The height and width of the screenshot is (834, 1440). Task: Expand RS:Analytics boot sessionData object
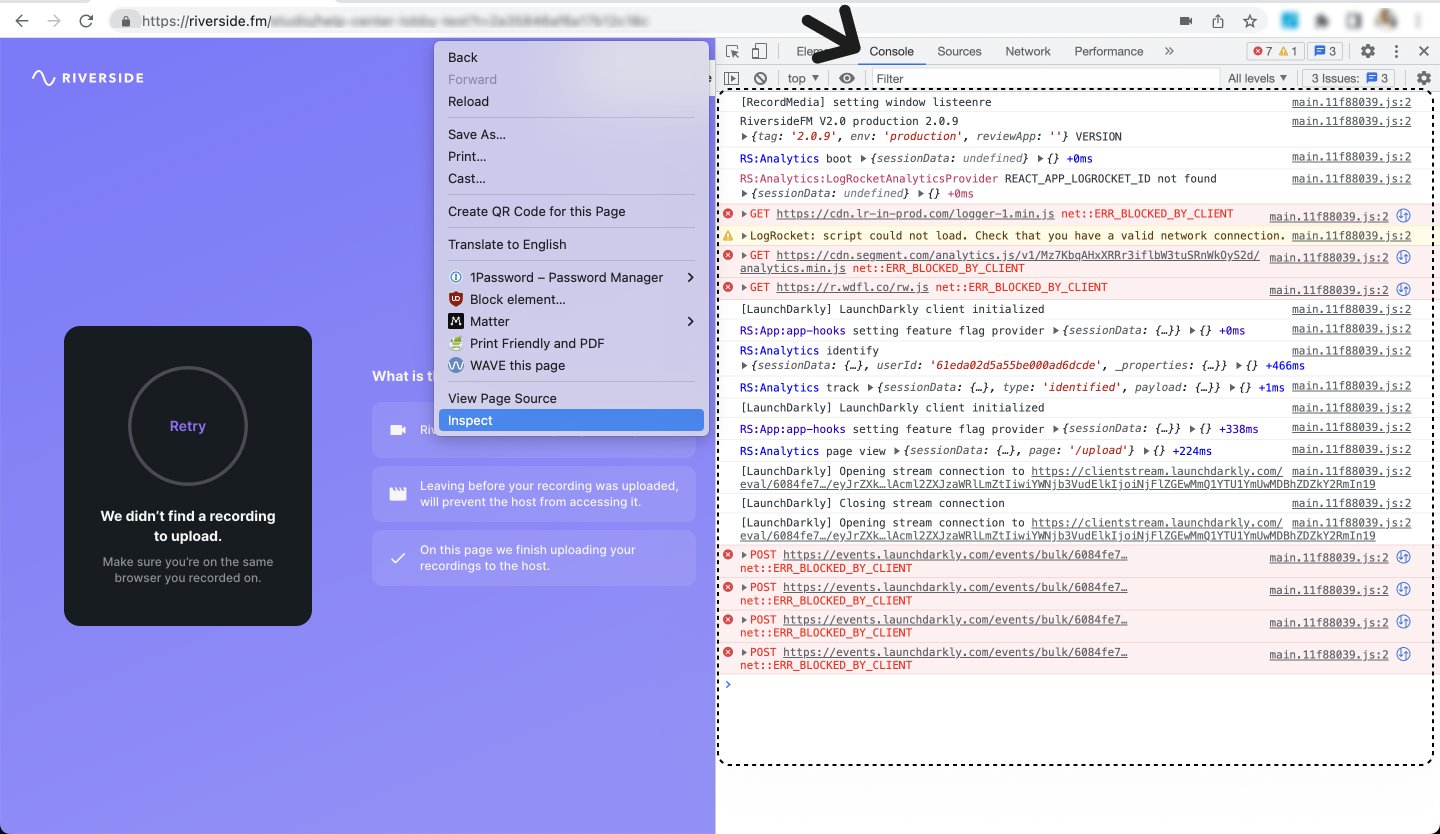862,158
